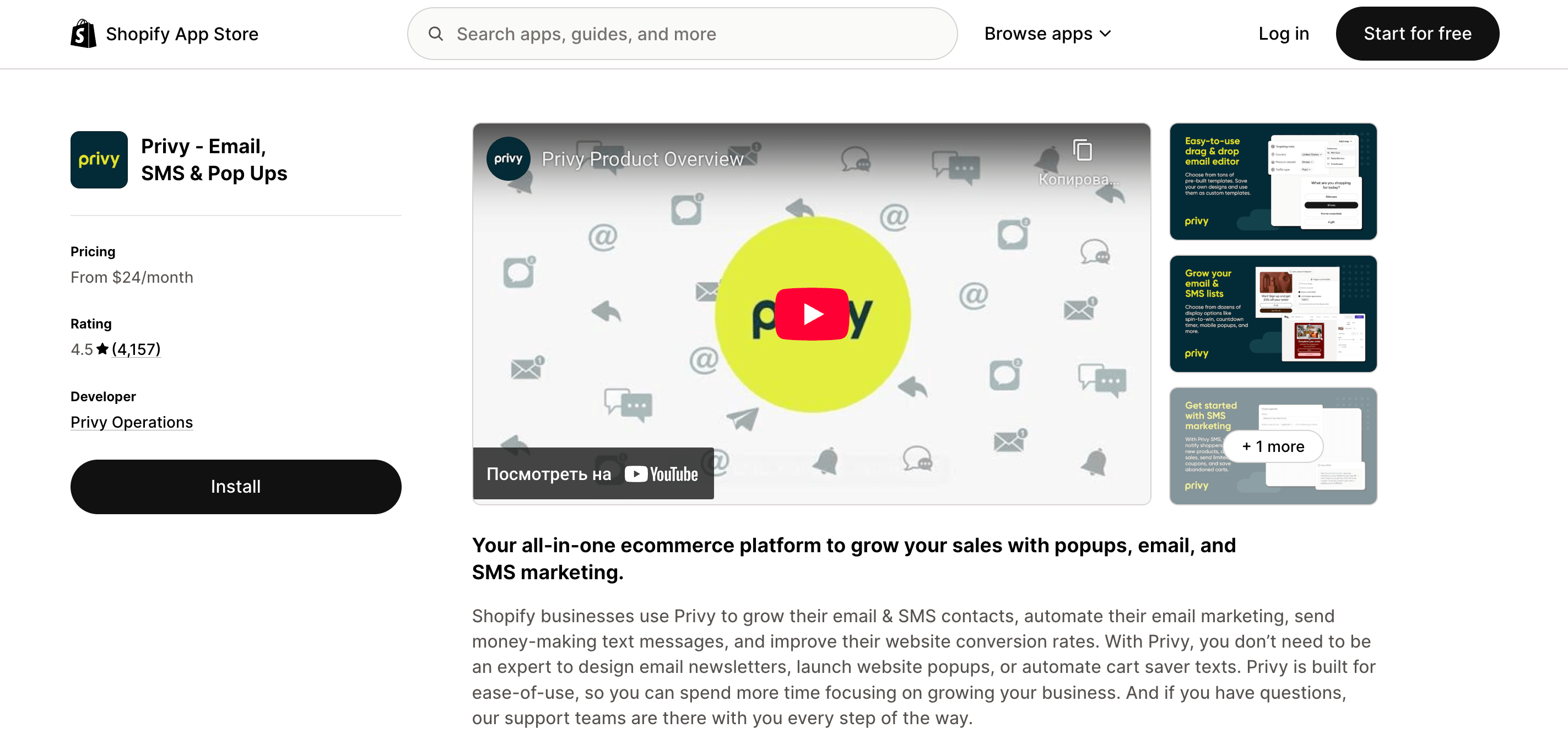The image size is (1568, 744).
Task: Open the 4,157 reviews link
Action: click(136, 349)
